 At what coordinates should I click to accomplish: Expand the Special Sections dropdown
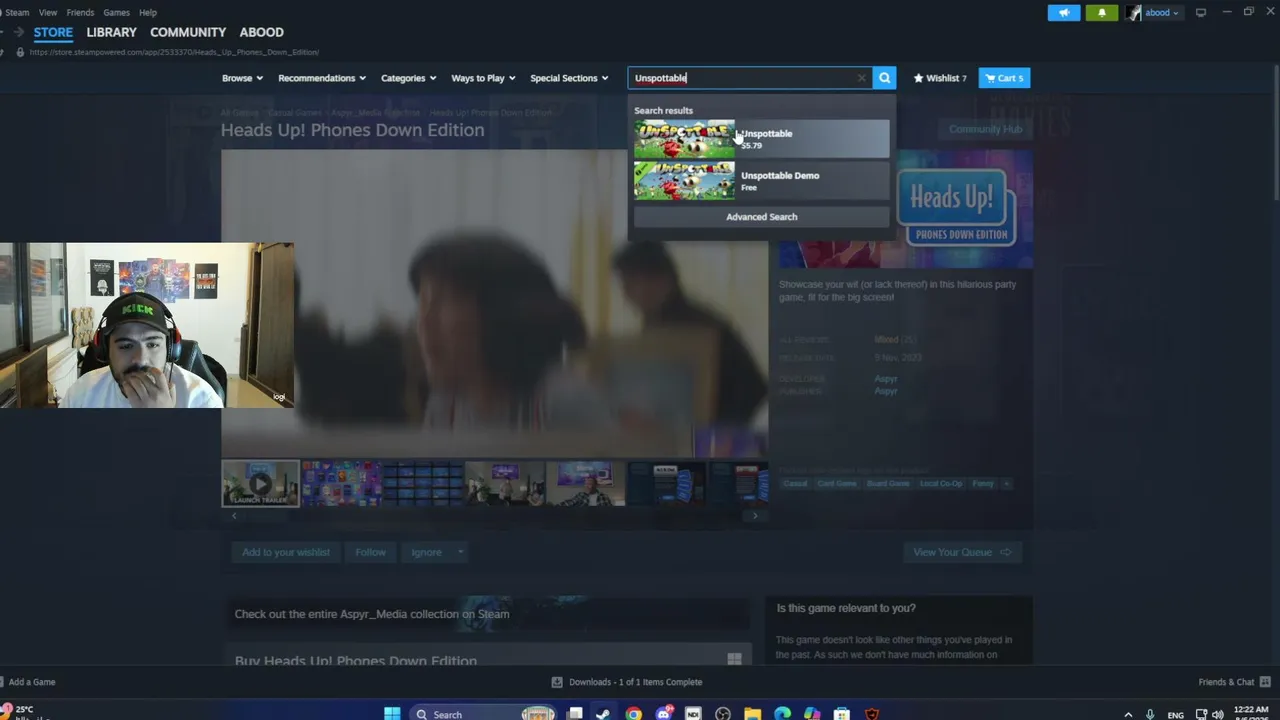coord(569,78)
